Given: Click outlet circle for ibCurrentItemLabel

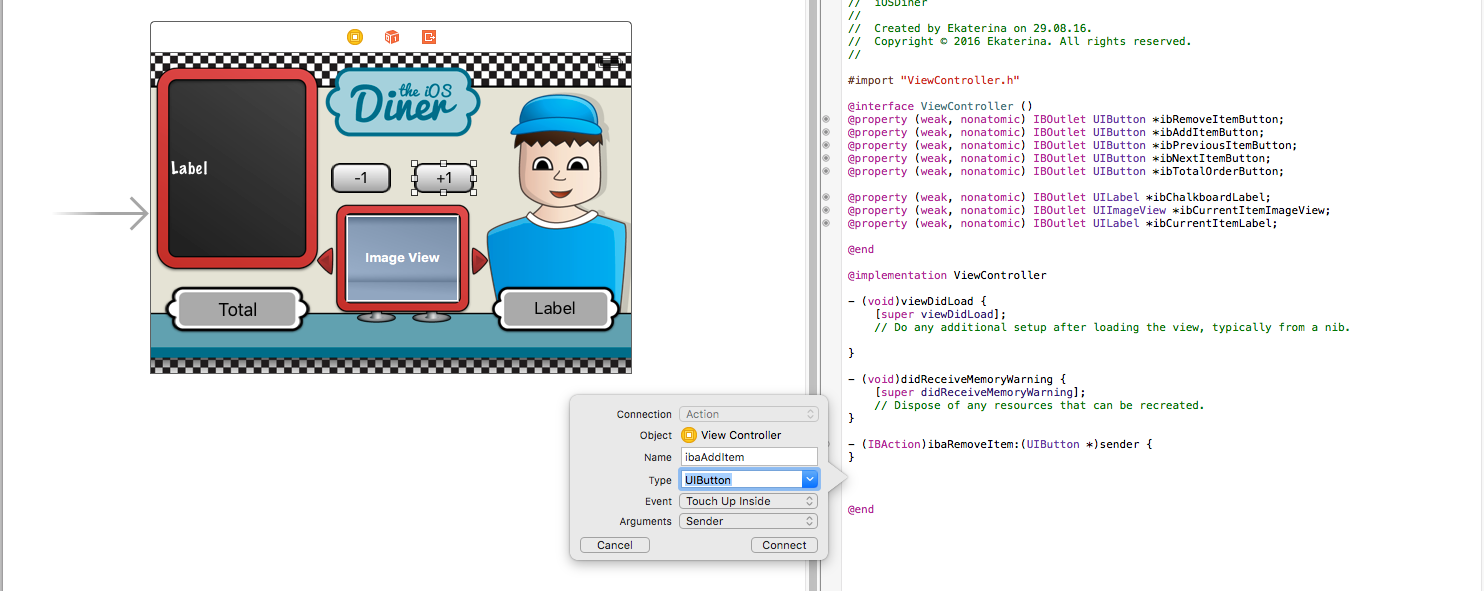Looking at the screenshot, I should click(826, 223).
